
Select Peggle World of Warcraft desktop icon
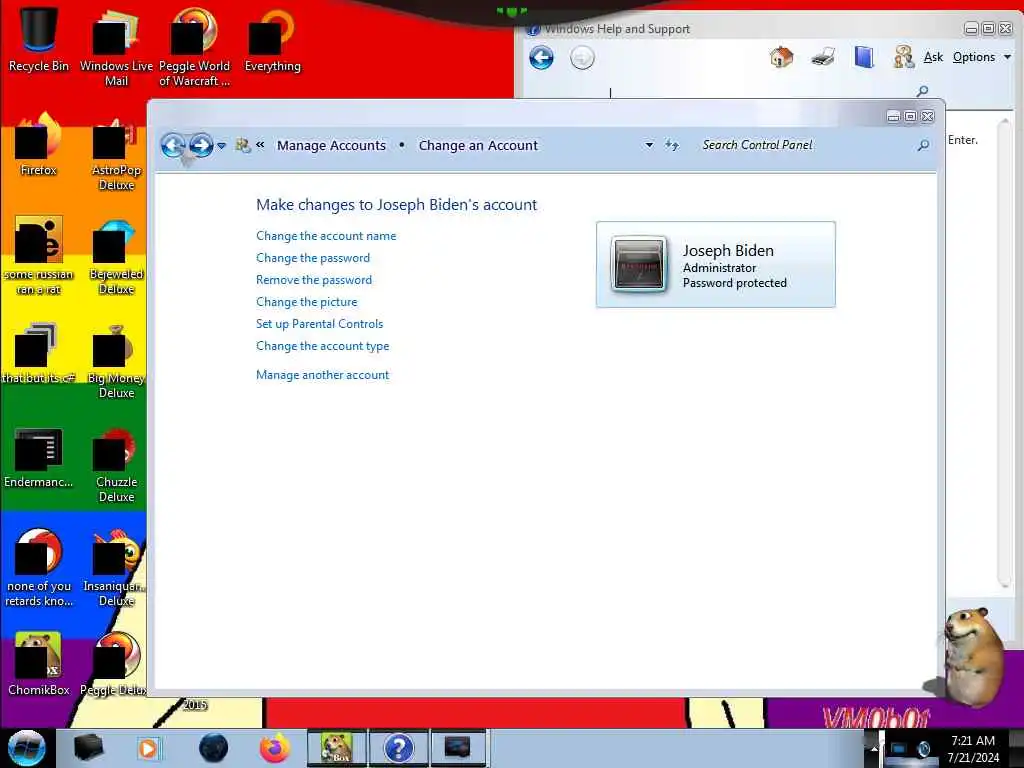194,47
